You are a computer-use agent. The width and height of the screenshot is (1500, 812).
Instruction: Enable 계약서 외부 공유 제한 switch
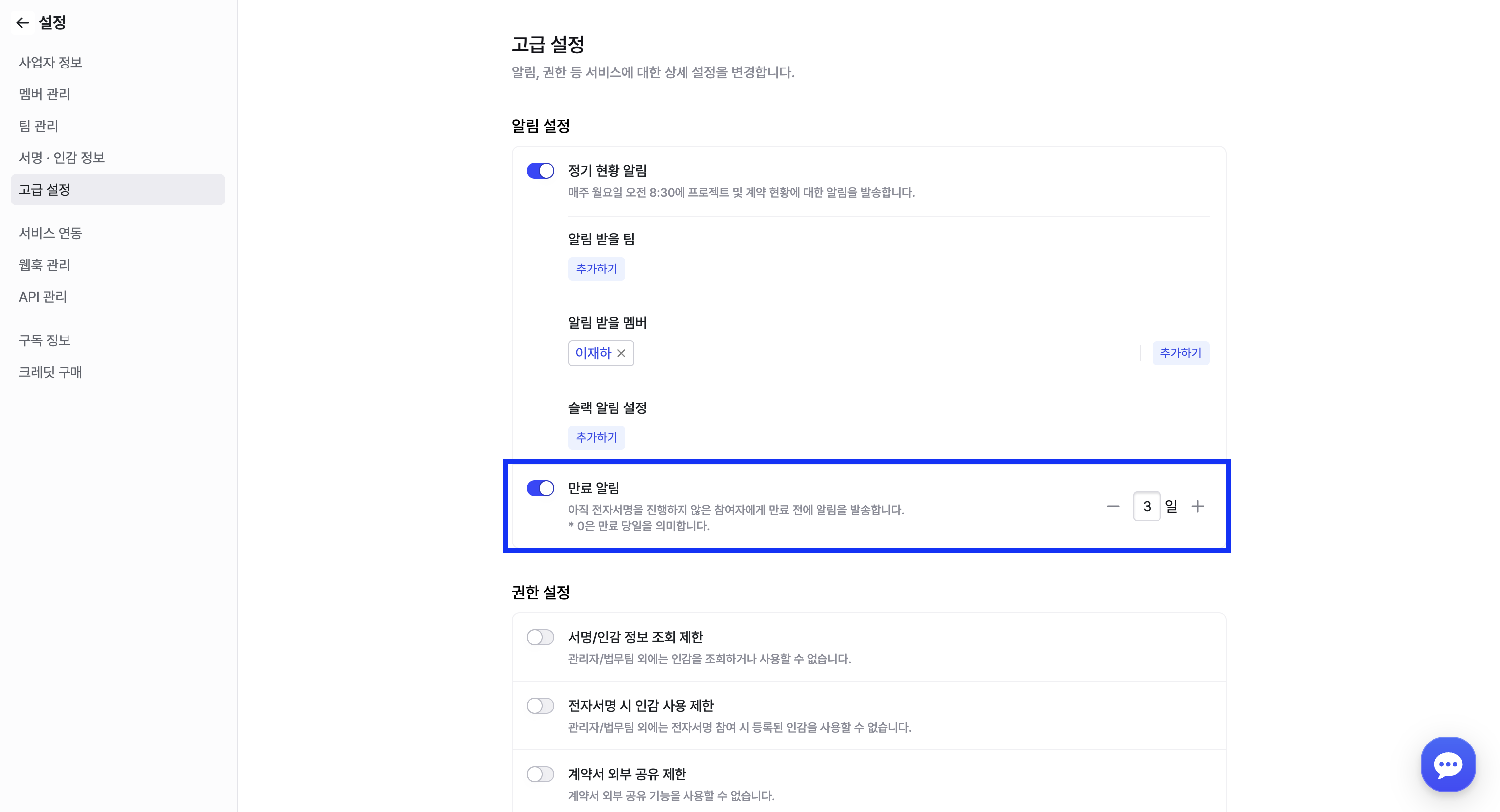point(540,774)
